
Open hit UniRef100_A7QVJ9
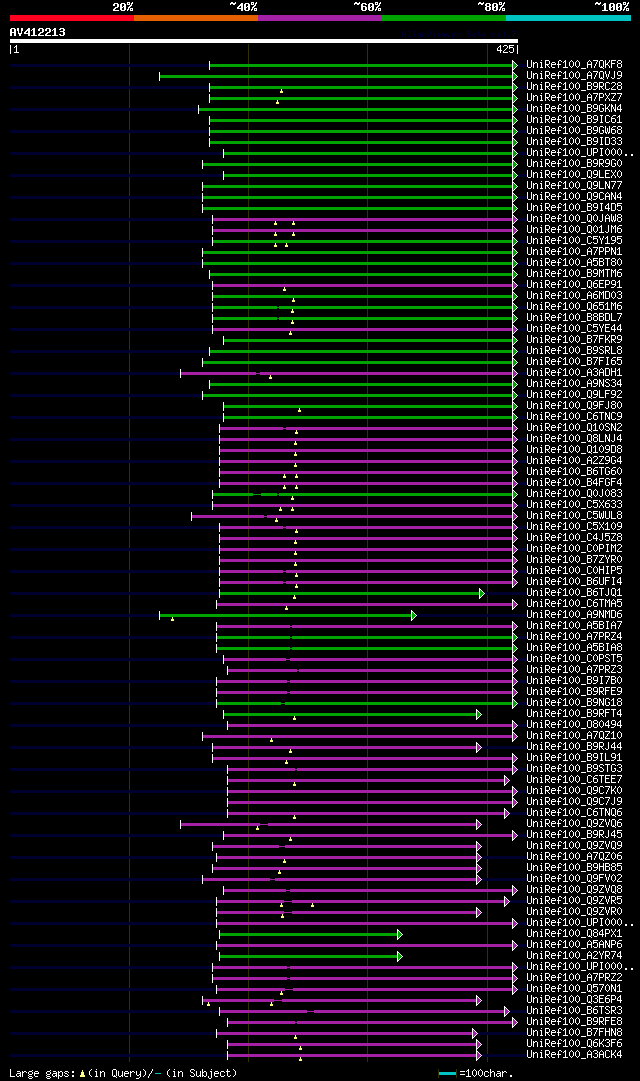click(x=574, y=76)
